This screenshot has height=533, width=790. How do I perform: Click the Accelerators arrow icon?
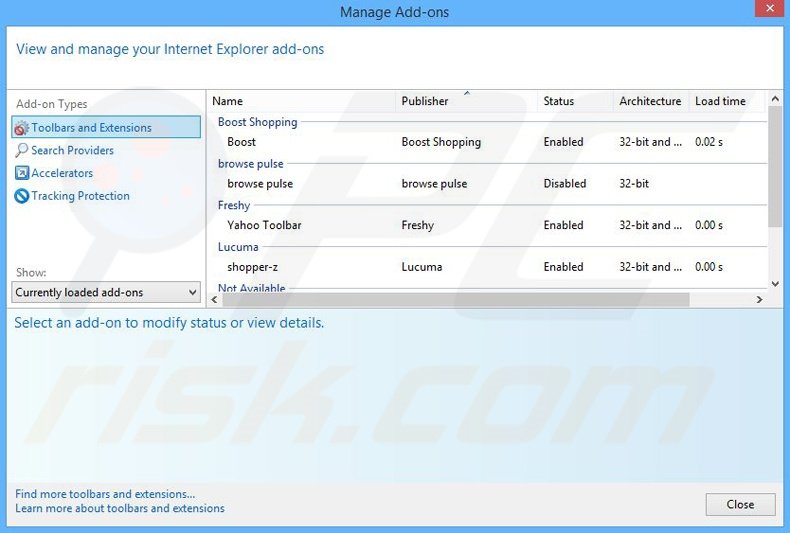click(x=22, y=173)
